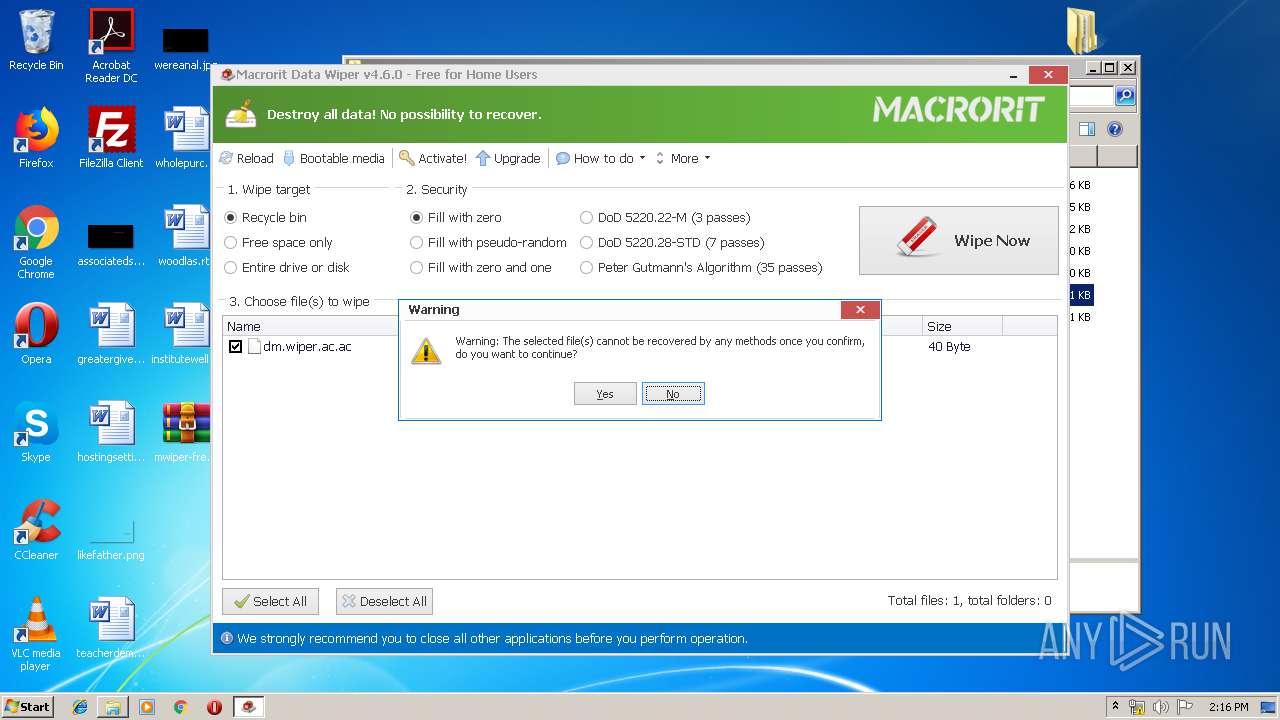This screenshot has height=720, width=1280.
Task: Select Fill with zero security
Action: (x=456, y=217)
